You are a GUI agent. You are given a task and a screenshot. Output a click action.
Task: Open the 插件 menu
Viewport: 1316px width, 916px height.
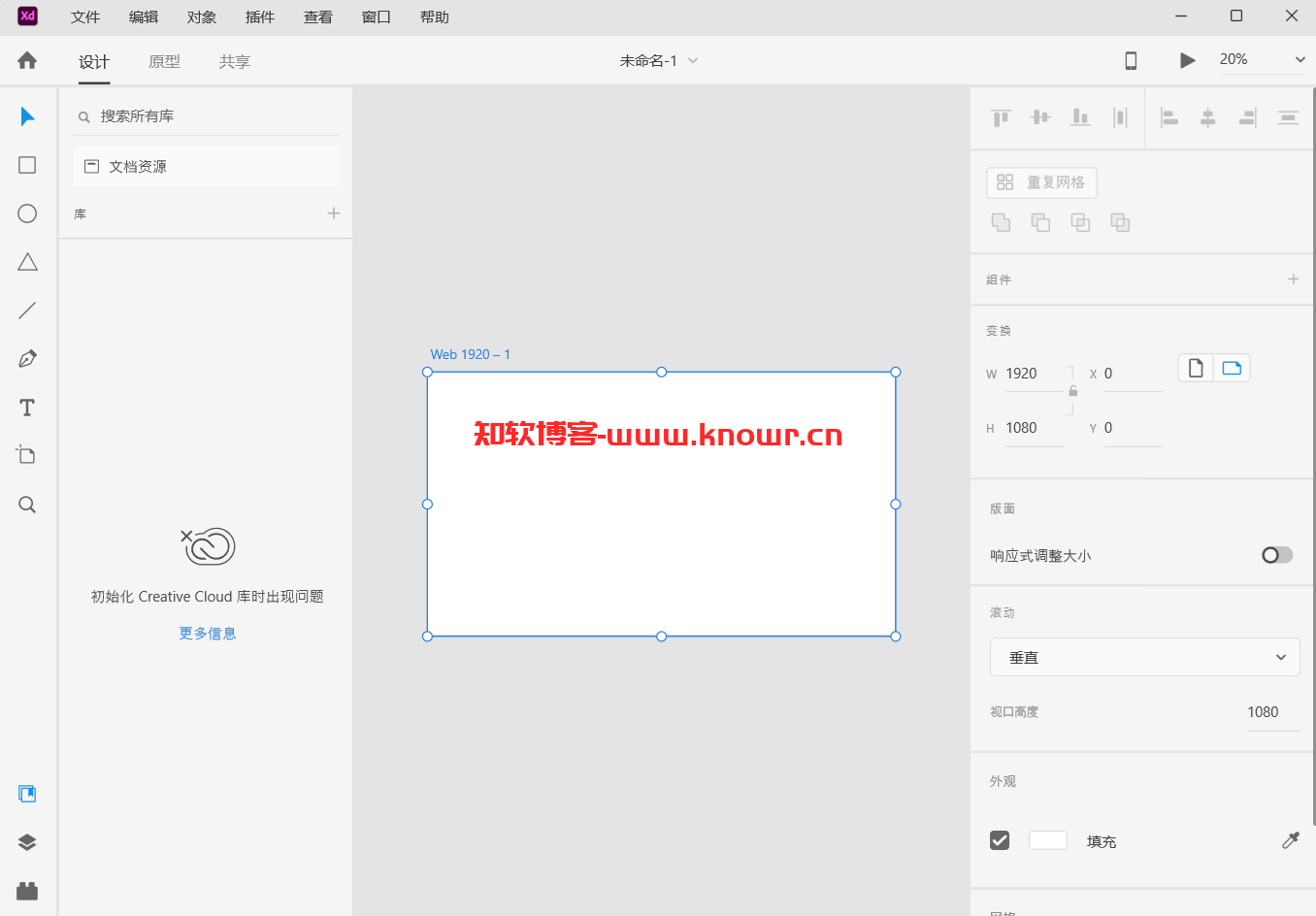260,16
